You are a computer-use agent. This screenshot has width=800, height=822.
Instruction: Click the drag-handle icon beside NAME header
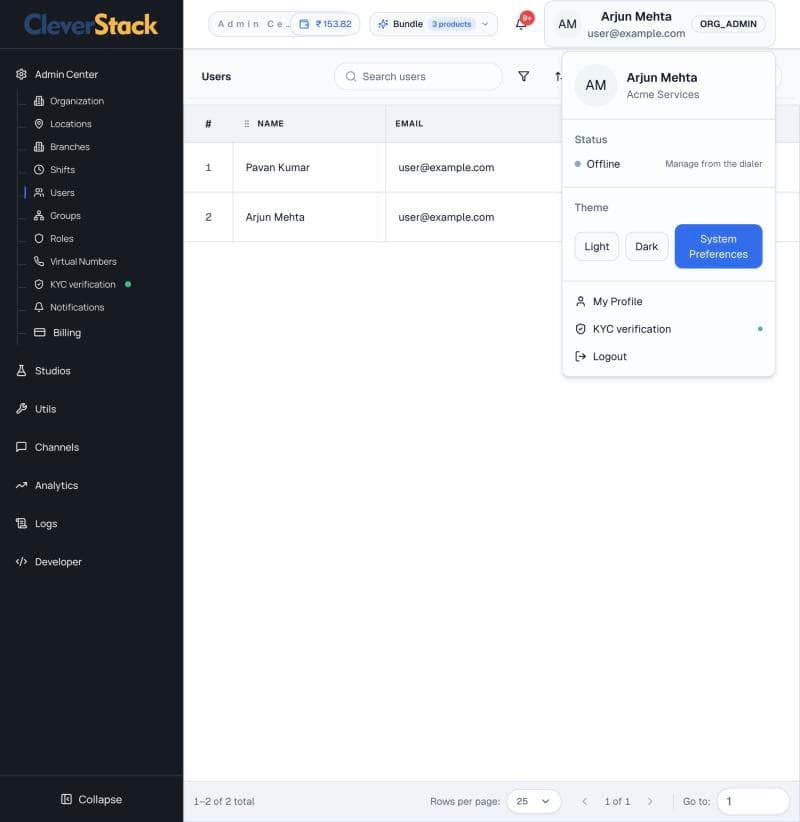tap(246, 124)
